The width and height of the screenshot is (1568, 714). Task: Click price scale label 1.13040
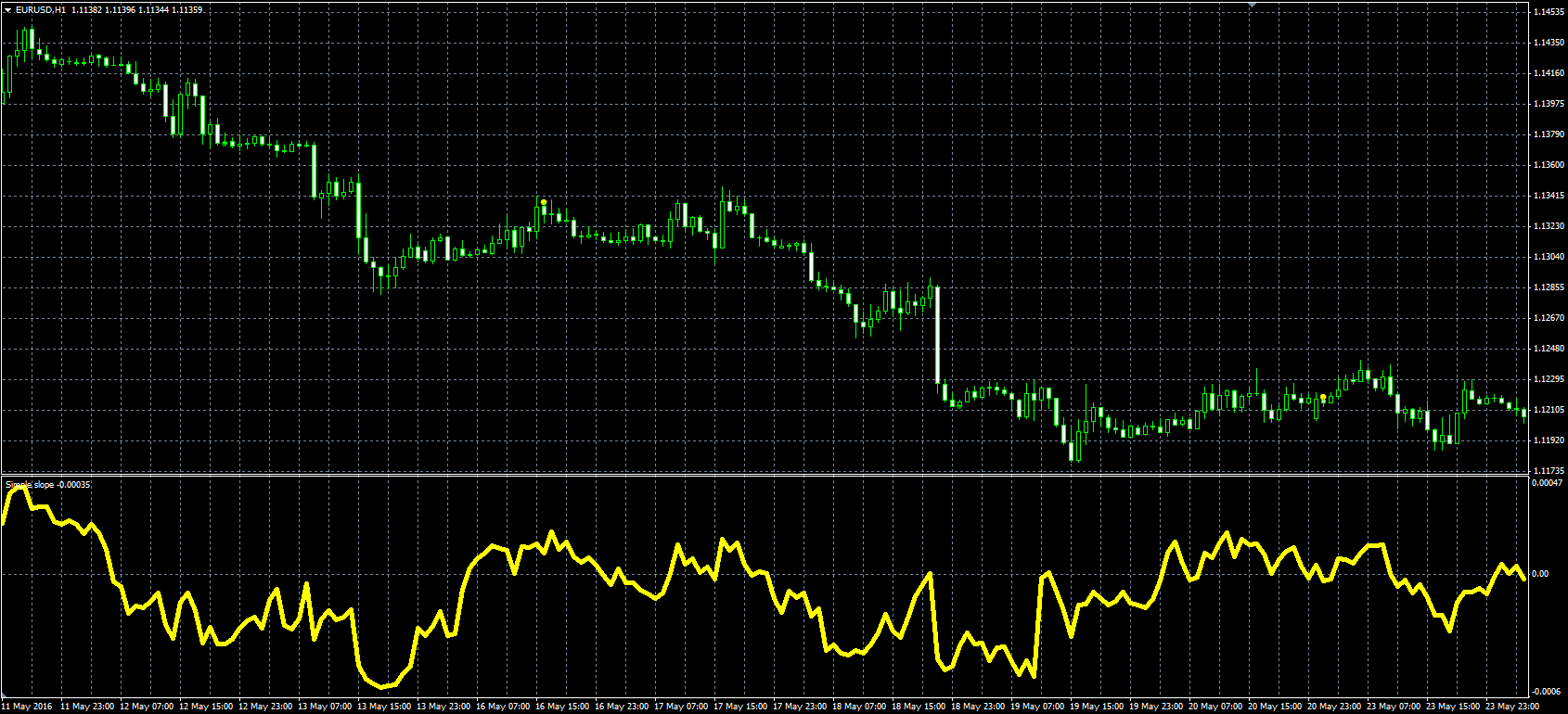[1549, 257]
